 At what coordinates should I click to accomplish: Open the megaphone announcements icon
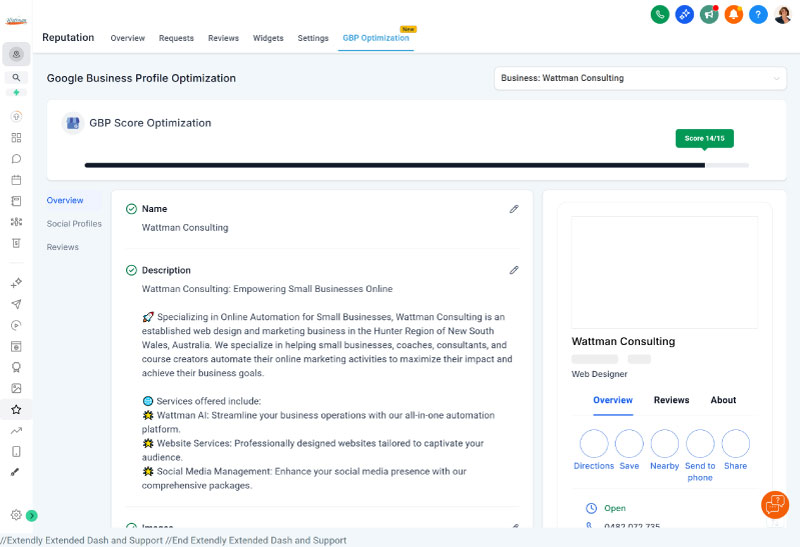pyautogui.click(x=709, y=14)
